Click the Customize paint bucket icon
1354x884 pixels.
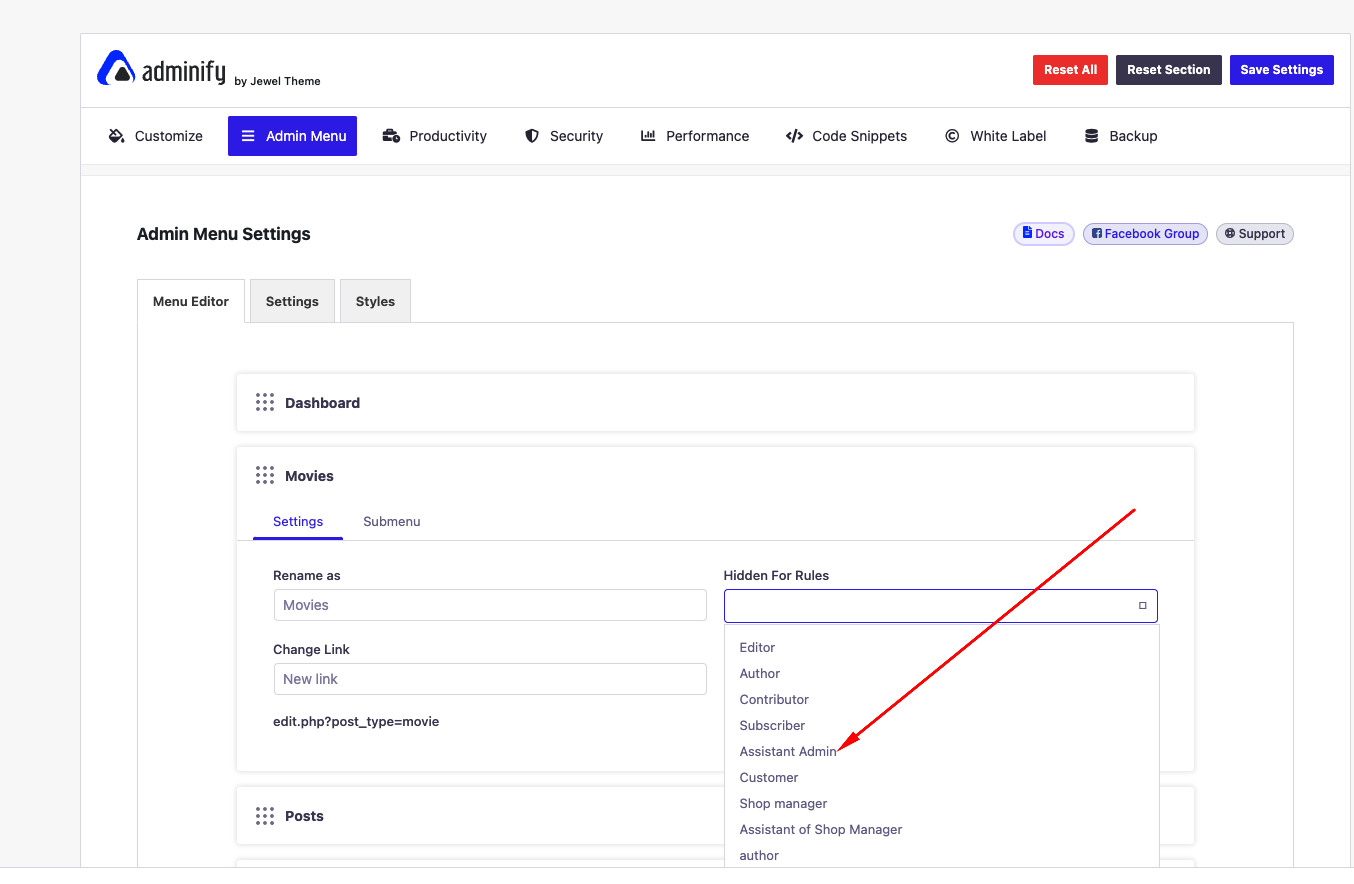tap(116, 136)
